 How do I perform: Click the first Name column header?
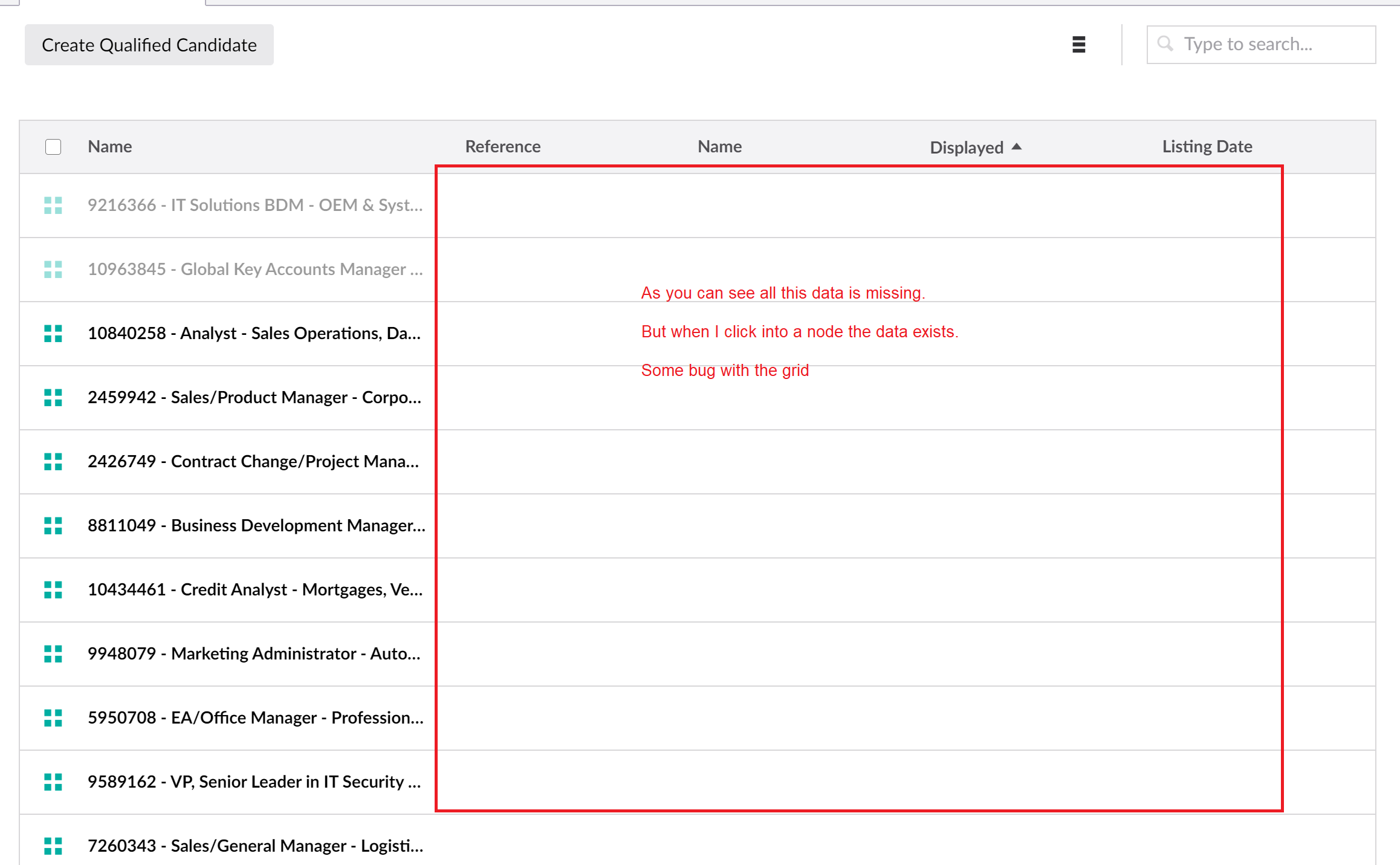click(109, 147)
